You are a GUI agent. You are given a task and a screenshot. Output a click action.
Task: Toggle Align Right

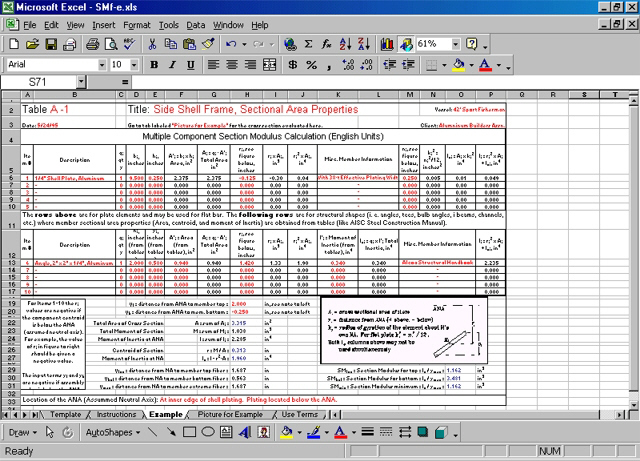(251, 65)
